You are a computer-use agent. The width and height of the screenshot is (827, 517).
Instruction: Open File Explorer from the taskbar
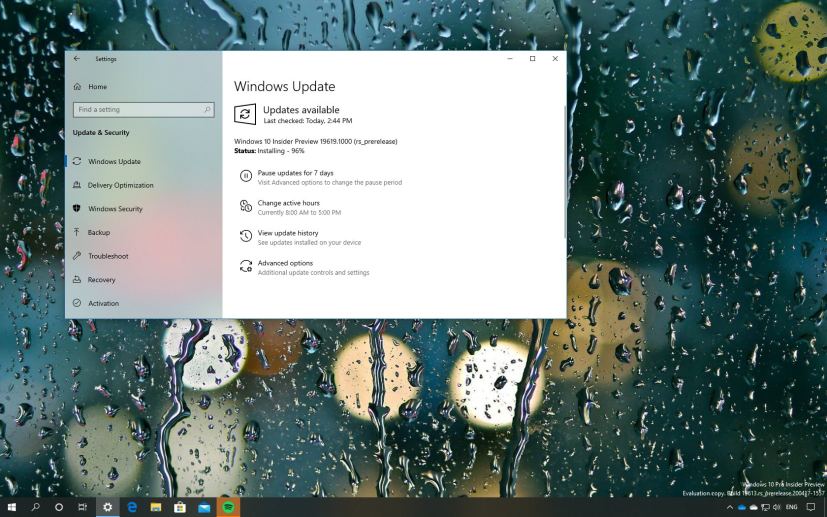click(x=156, y=507)
